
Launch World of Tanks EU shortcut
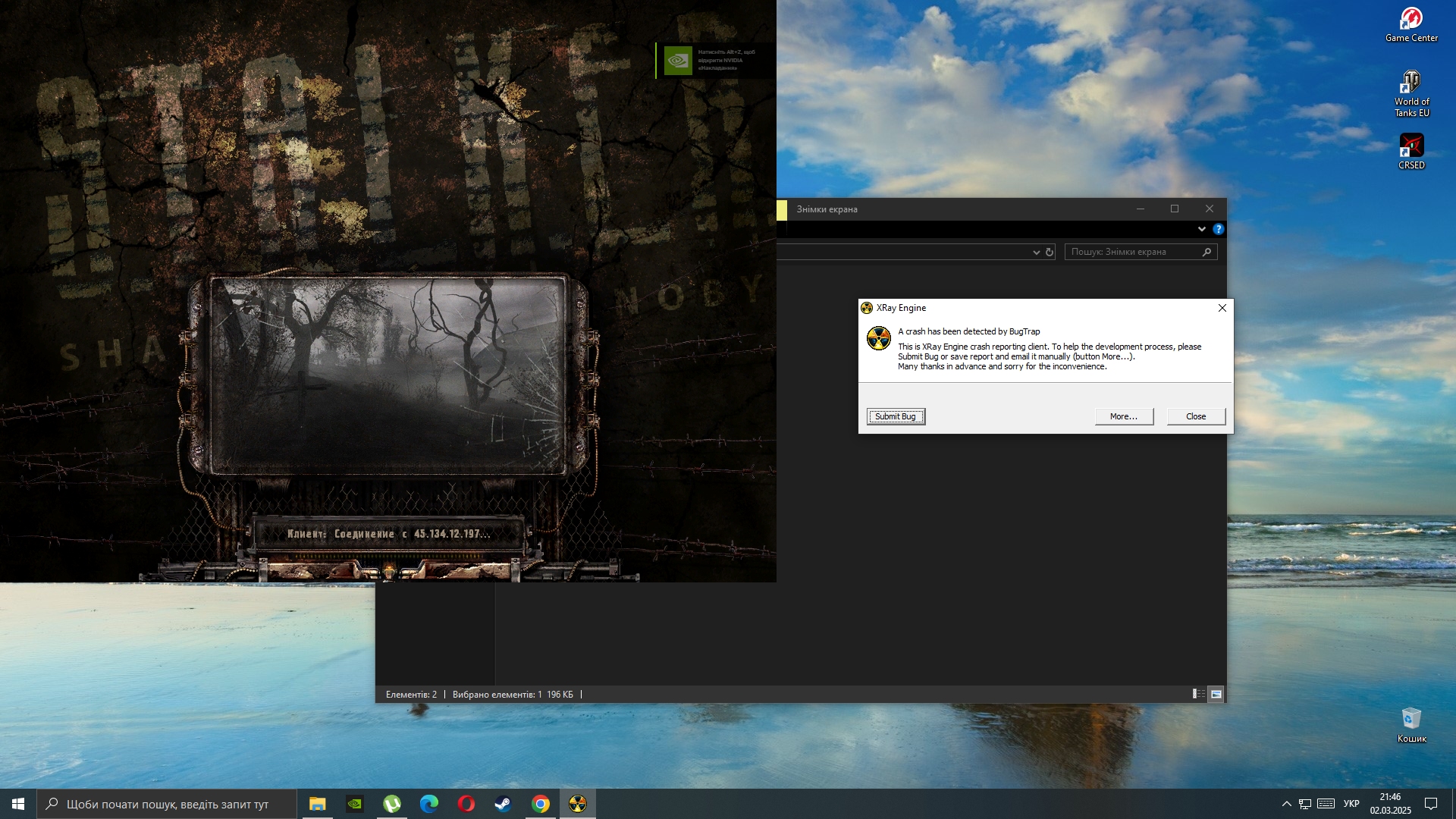coord(1411,93)
